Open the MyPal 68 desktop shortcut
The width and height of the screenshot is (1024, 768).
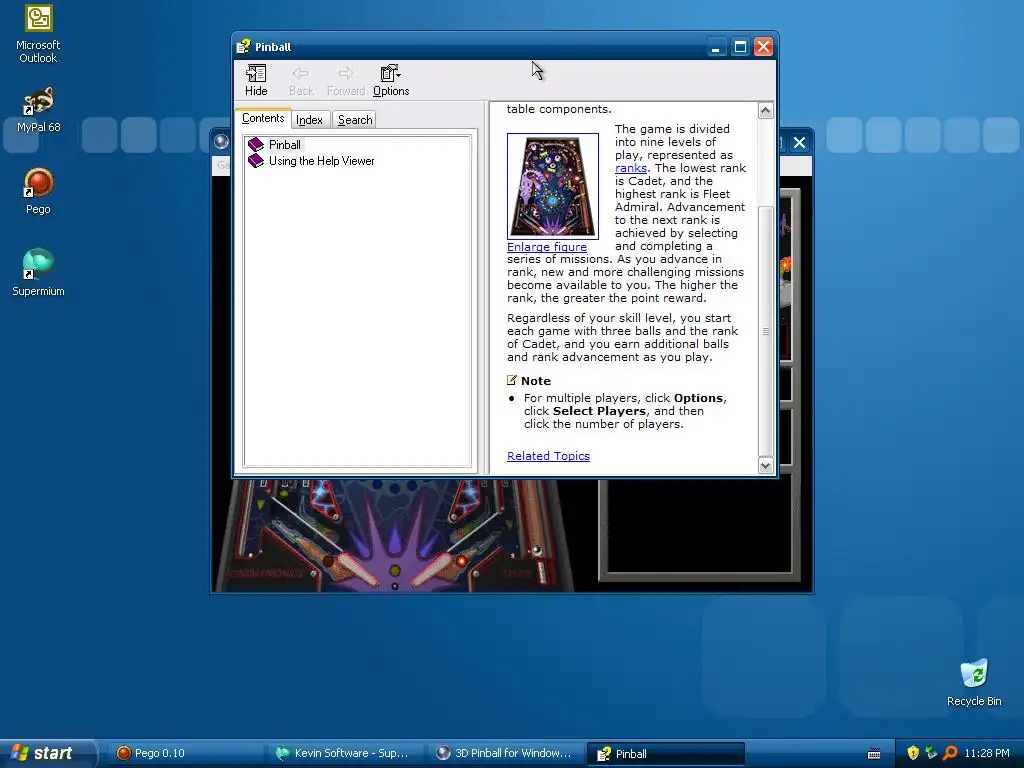[x=38, y=110]
